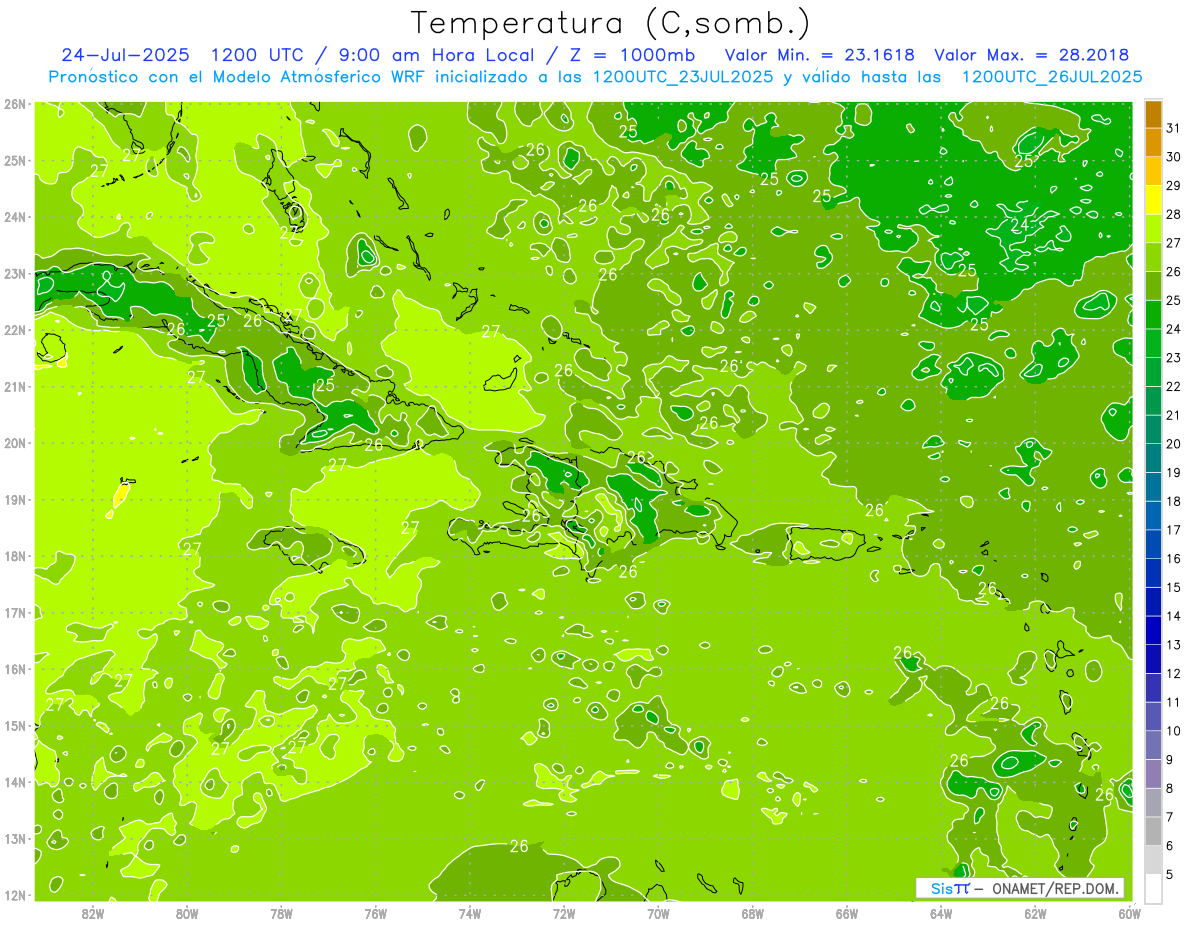Pick the dark orange swatch above colorbar label 31
Image resolution: width=1200 pixels, height=927 pixels.
(1153, 114)
